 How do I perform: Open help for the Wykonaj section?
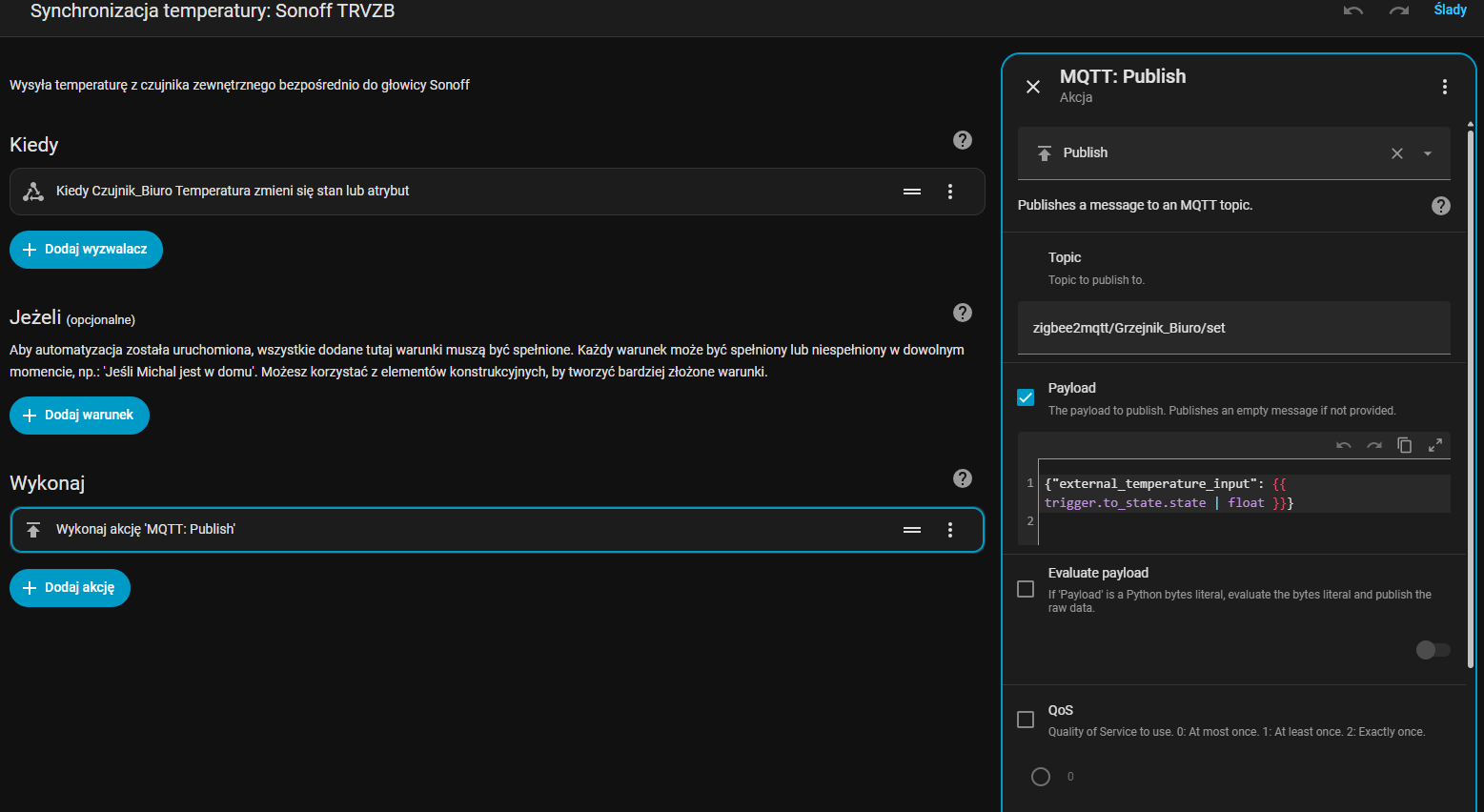pyautogui.click(x=963, y=478)
